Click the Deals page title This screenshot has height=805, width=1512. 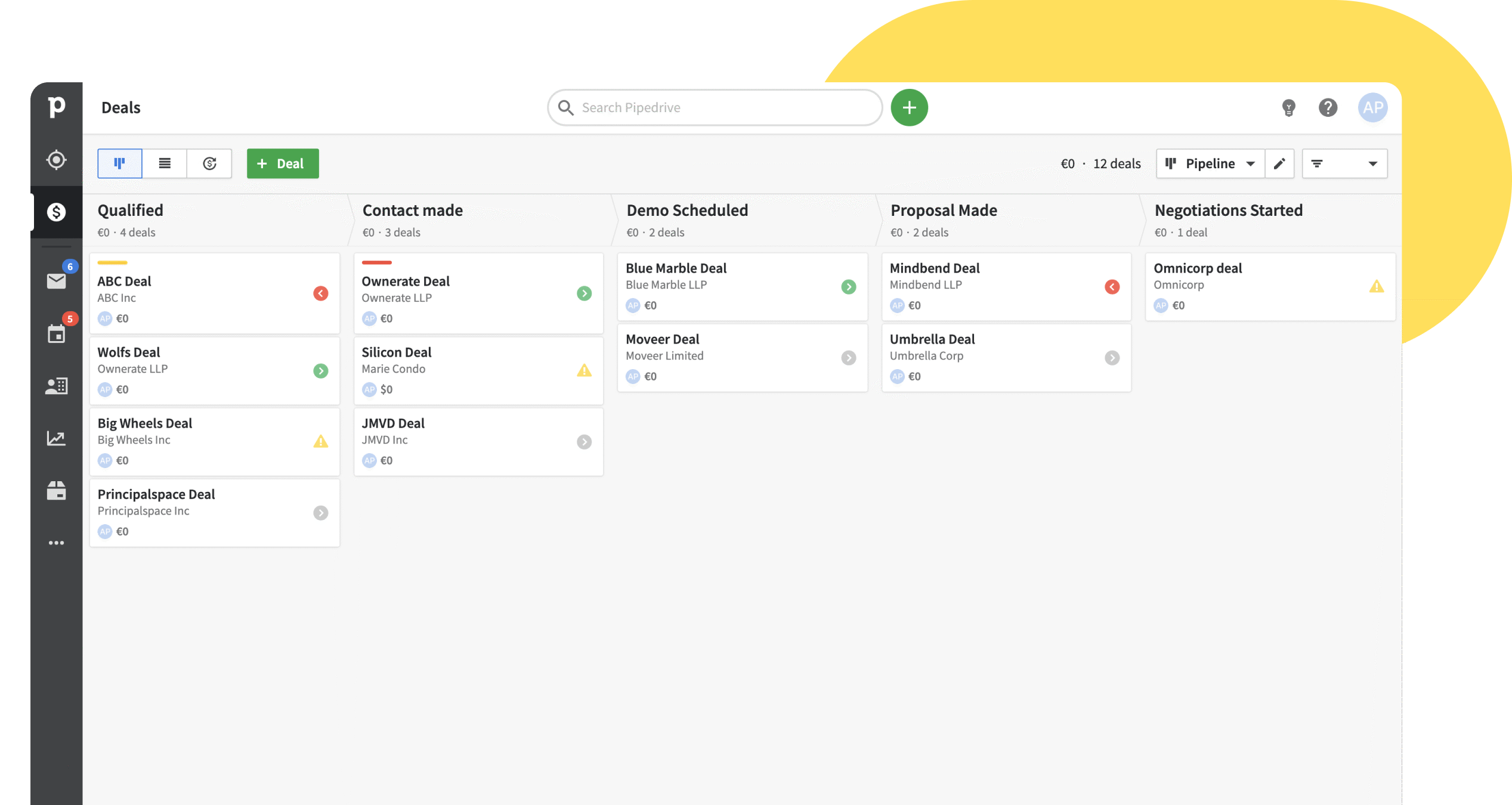(x=121, y=108)
